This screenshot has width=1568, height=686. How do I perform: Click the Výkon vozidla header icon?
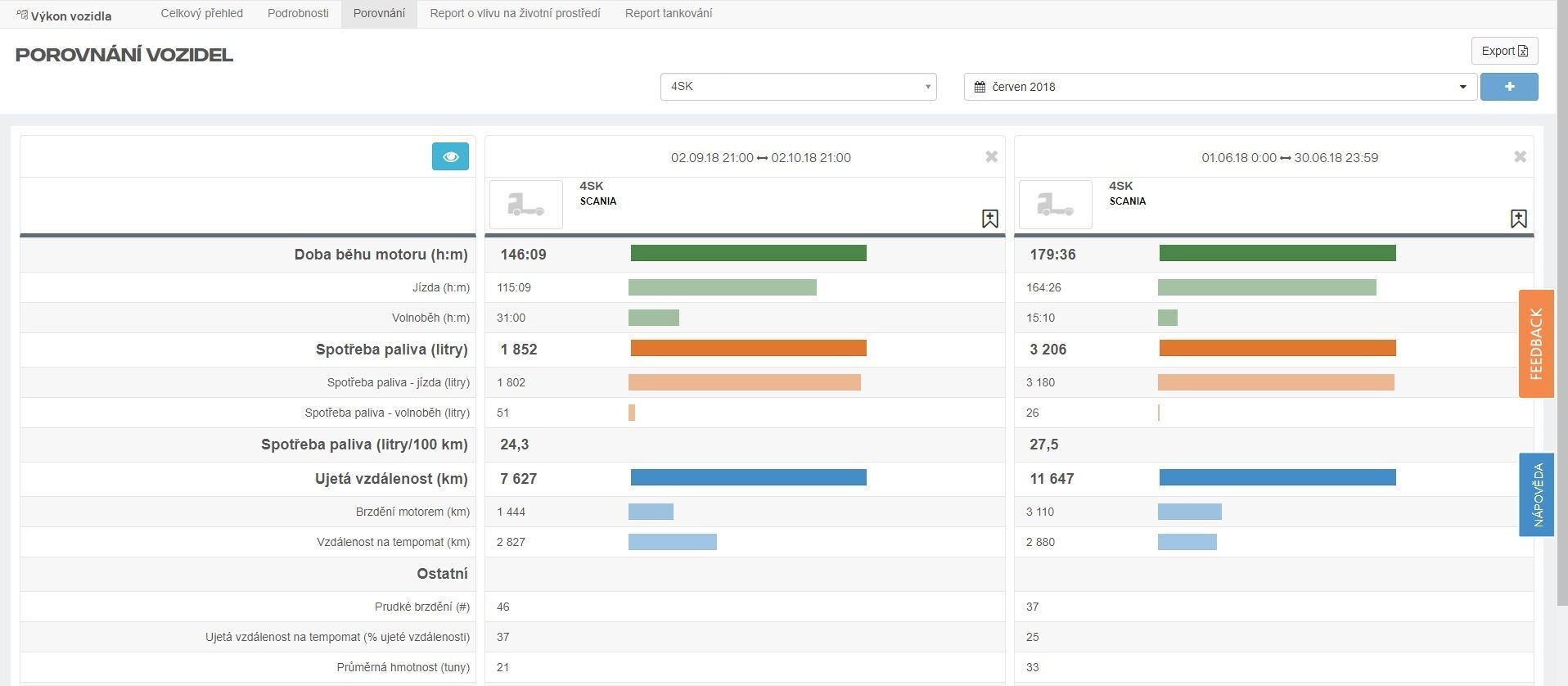coord(22,15)
